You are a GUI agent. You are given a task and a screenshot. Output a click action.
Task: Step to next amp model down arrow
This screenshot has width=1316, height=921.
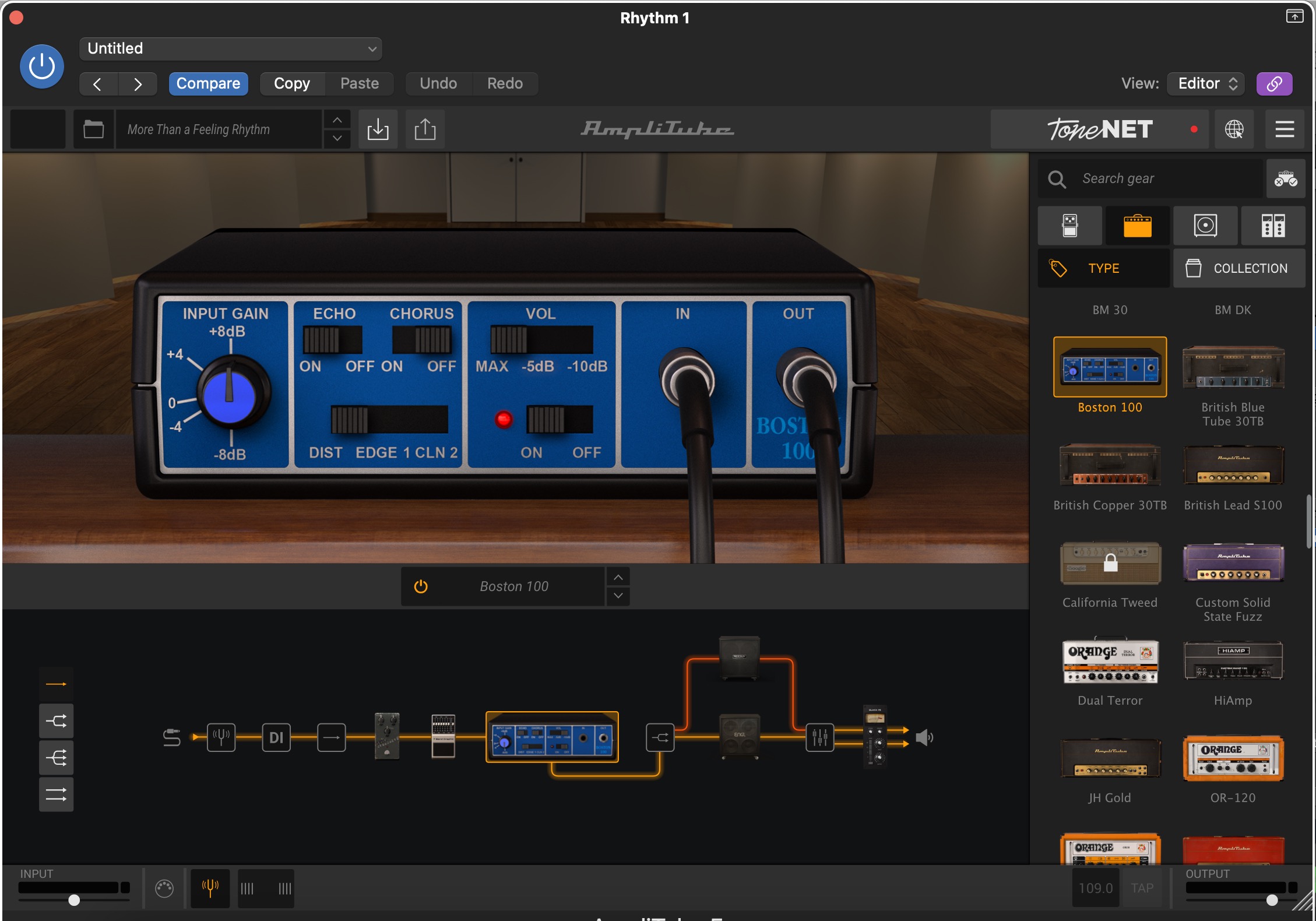(x=618, y=596)
